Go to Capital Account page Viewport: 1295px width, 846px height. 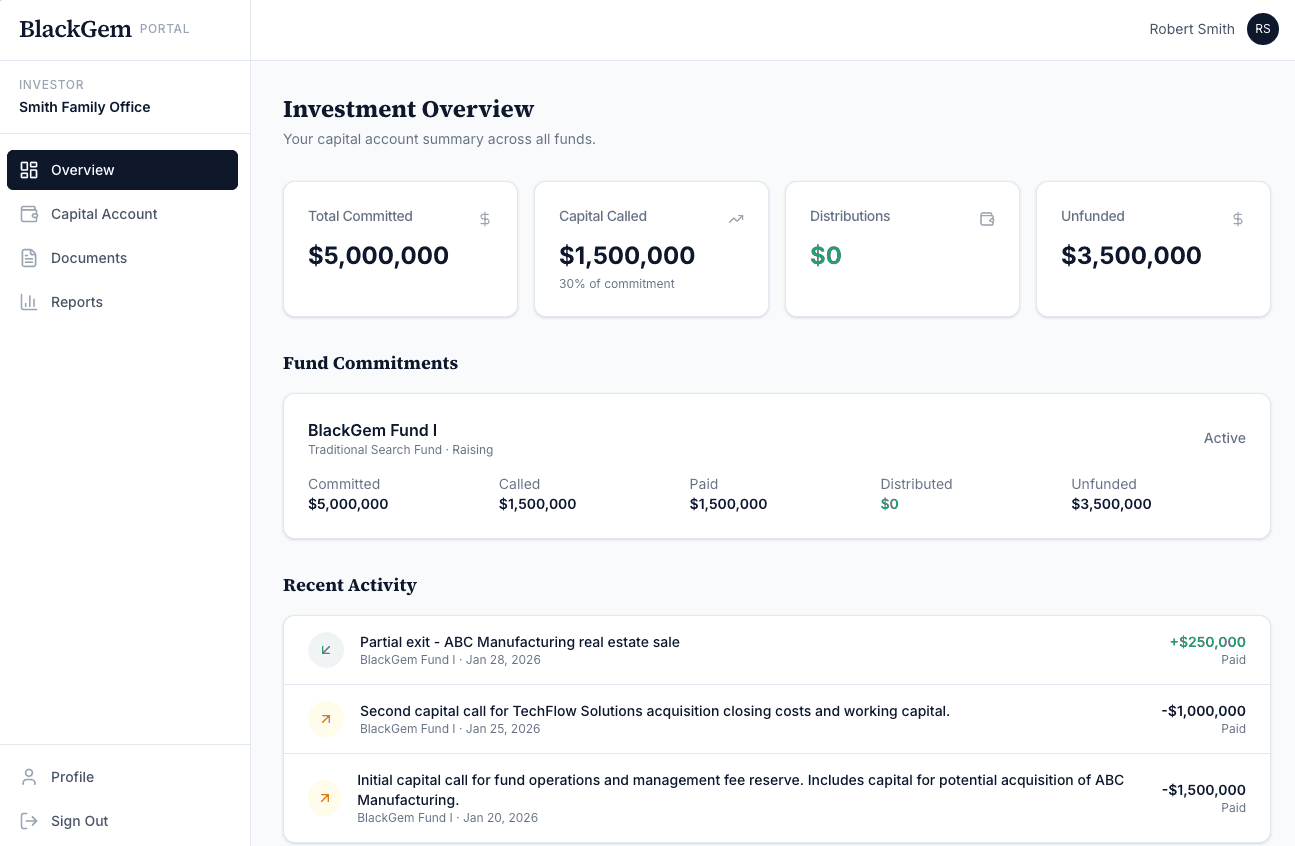[122, 214]
